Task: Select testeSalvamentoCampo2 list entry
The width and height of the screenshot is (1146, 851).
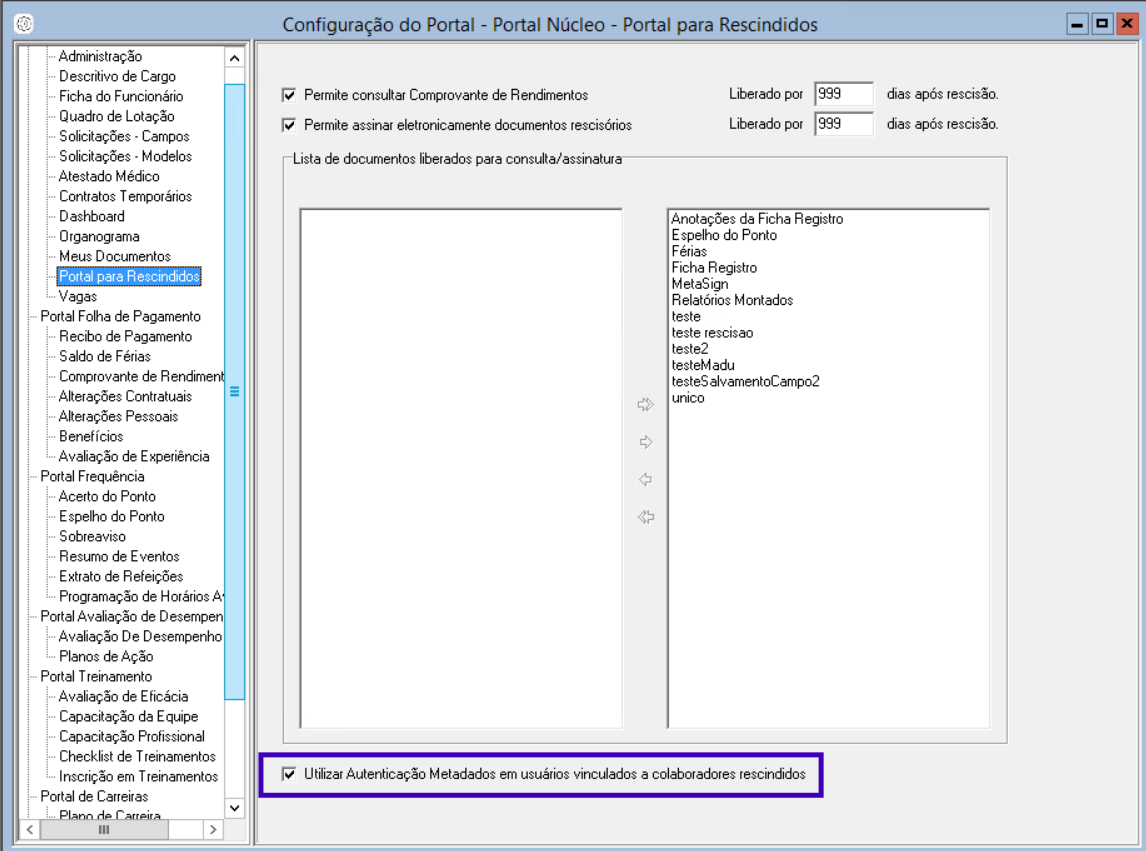Action: coord(745,382)
